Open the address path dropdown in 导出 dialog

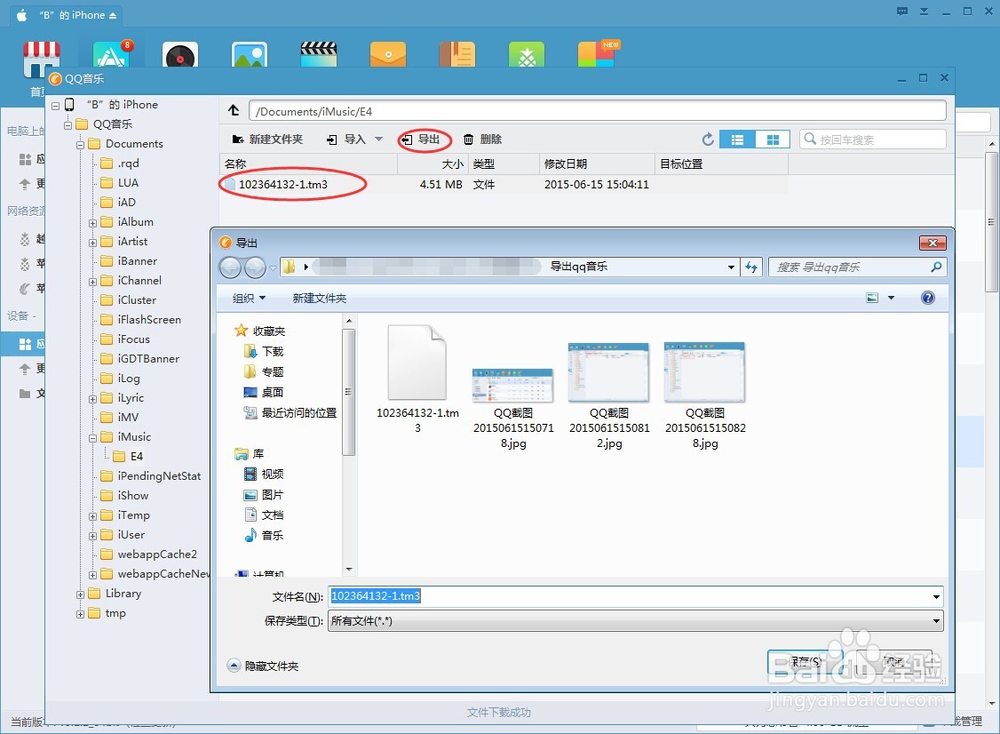coord(731,267)
